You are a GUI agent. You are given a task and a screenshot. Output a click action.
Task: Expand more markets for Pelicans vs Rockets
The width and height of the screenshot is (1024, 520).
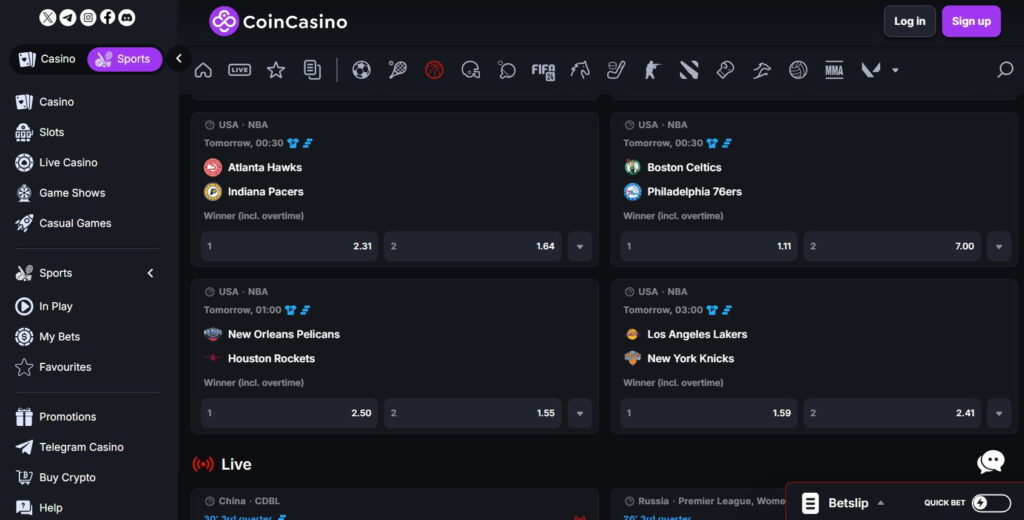[x=580, y=413]
